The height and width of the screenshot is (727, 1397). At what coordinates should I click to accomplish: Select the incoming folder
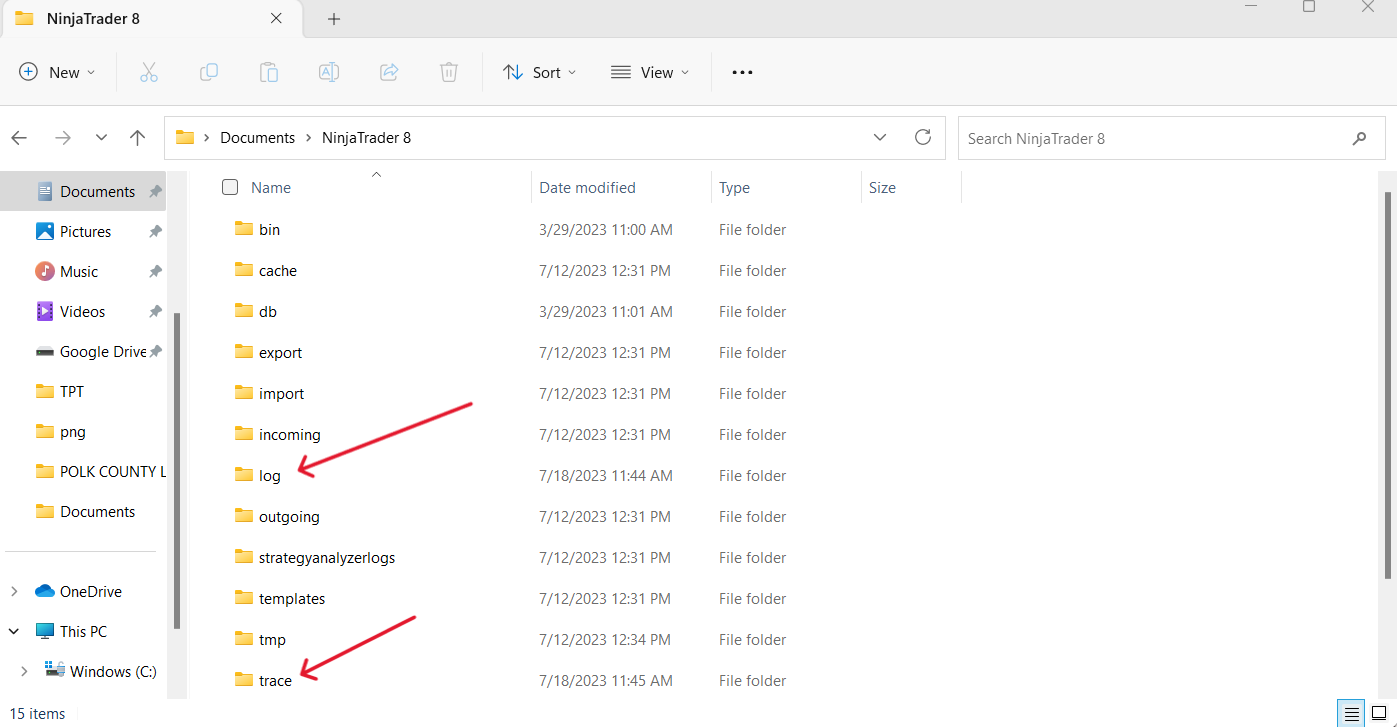[x=289, y=434]
